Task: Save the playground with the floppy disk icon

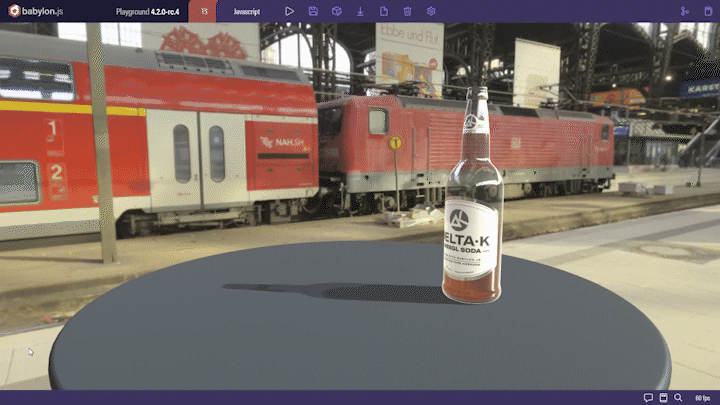Action: tap(313, 11)
